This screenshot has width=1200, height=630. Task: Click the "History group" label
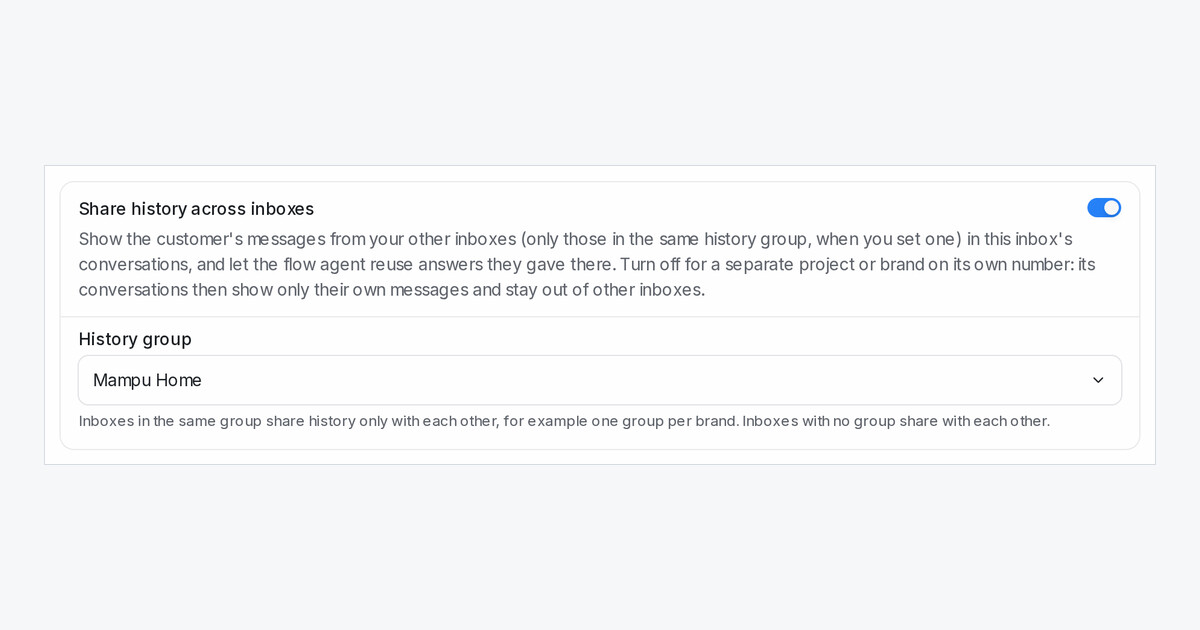tap(135, 339)
